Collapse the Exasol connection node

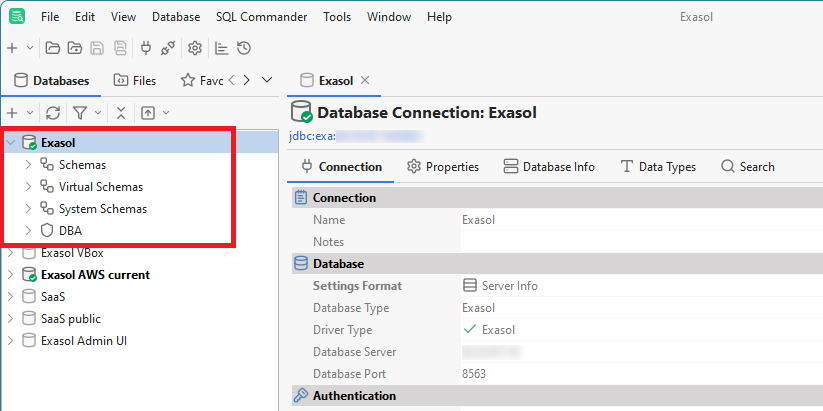[x=10, y=143]
